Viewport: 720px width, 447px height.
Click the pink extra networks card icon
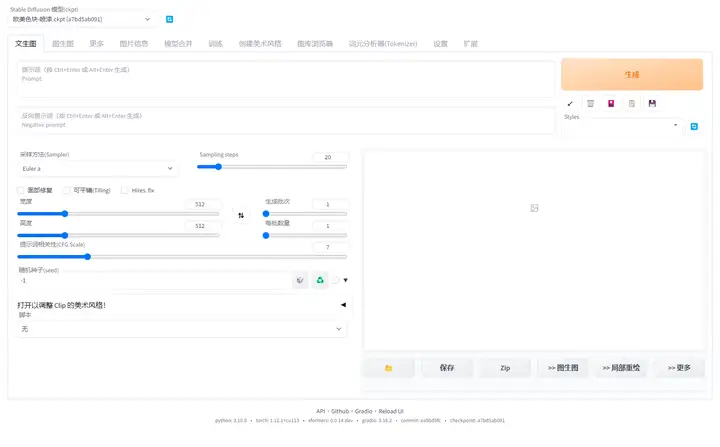pyautogui.click(x=611, y=103)
